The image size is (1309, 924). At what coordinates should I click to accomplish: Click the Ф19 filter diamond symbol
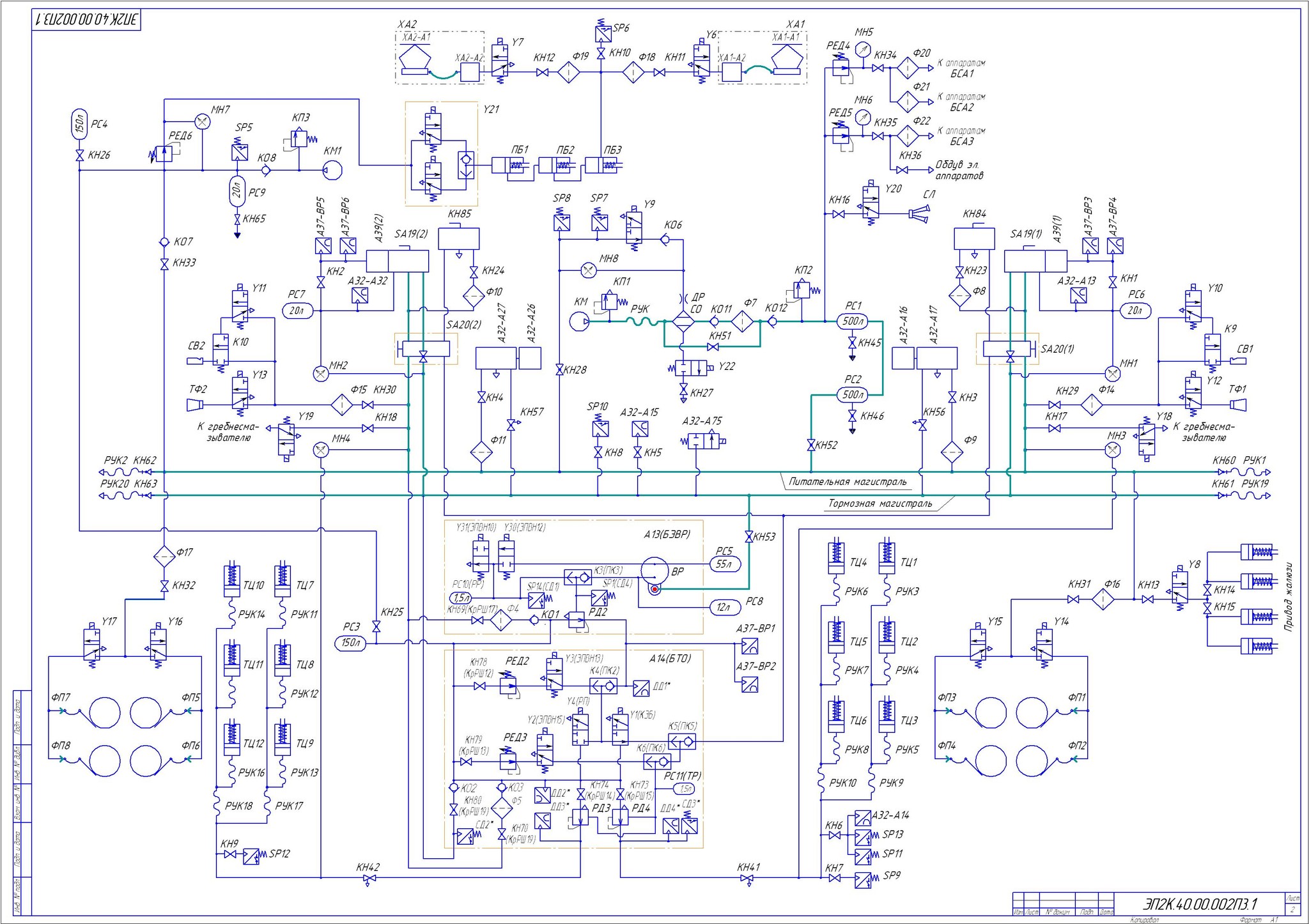tap(568, 73)
